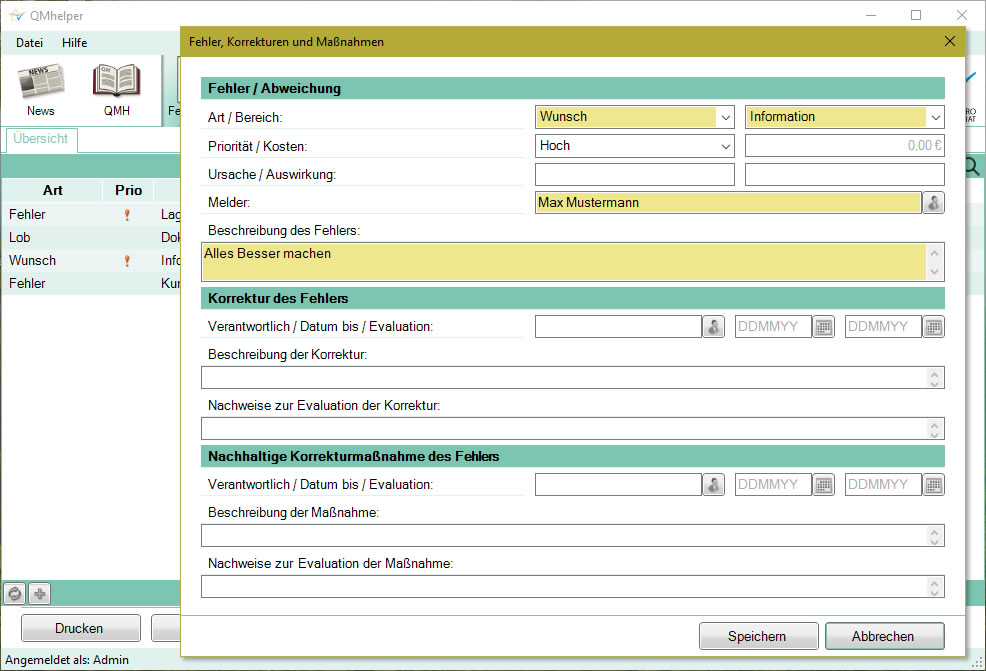Click the Melder field with Max Mustermann
This screenshot has width=986, height=671.
[x=728, y=202]
